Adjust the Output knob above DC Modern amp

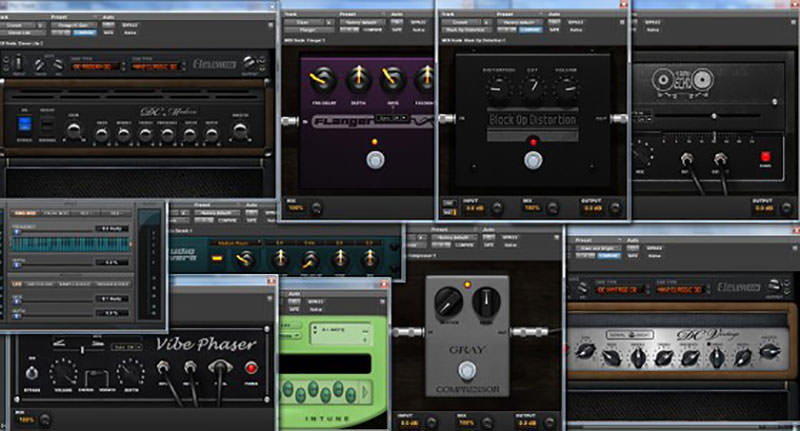(249, 63)
